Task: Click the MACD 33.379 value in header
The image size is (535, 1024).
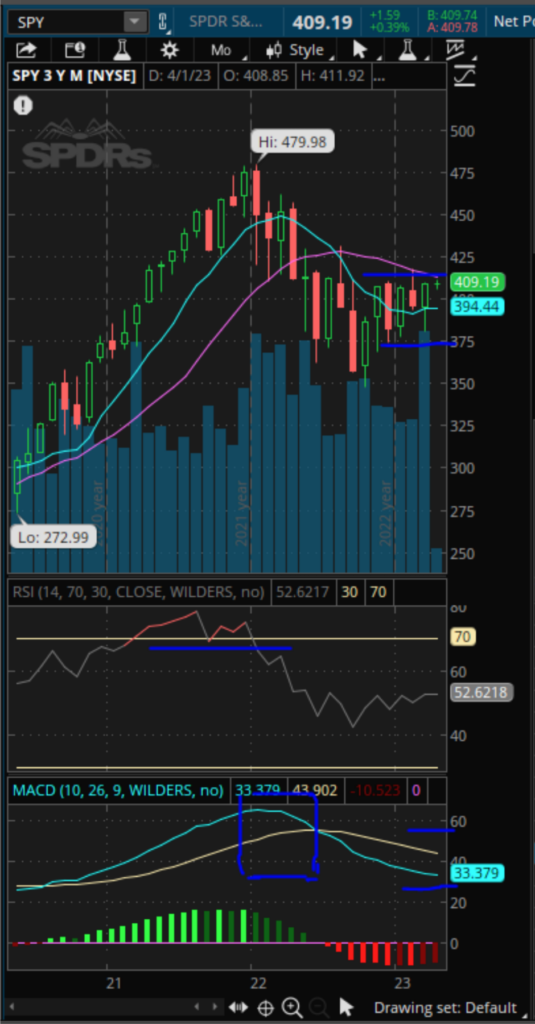Action: click(257, 791)
